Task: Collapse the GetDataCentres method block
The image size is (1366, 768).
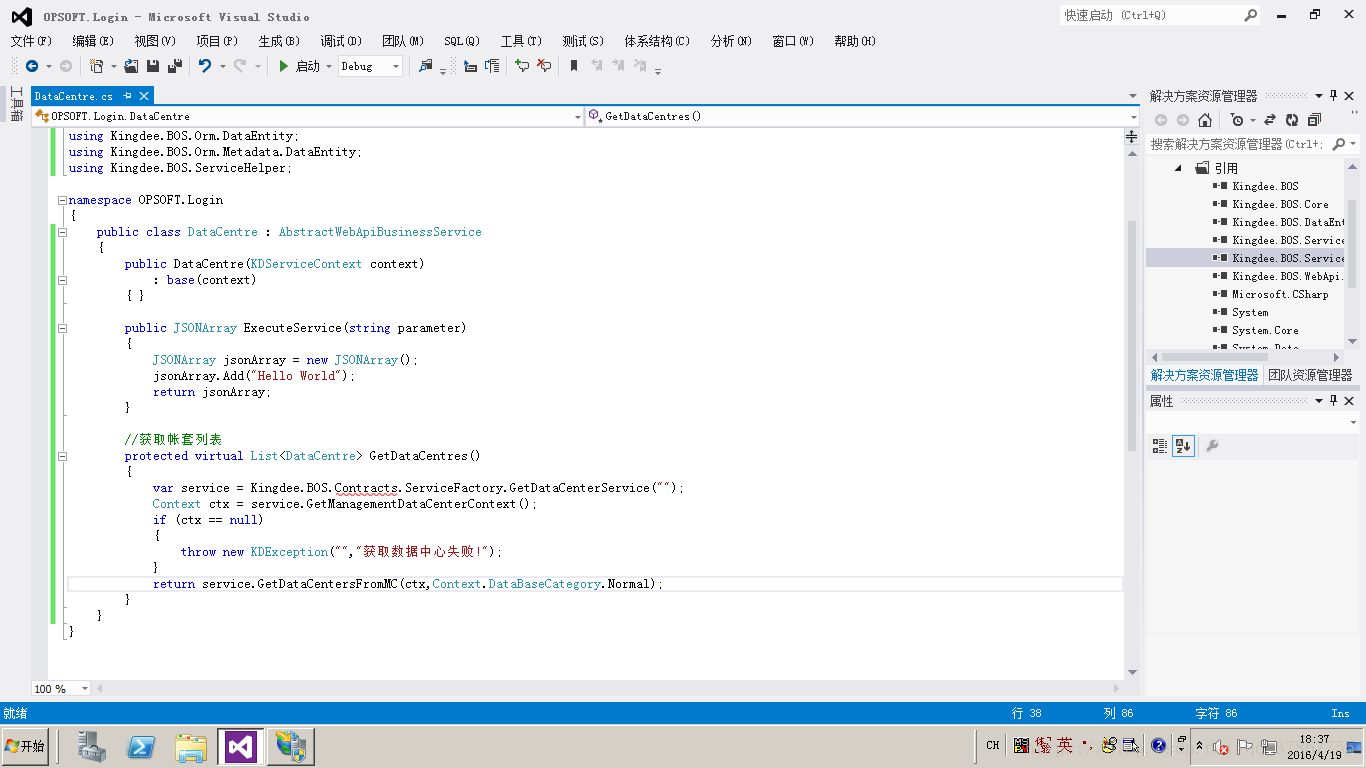Action: coord(62,456)
